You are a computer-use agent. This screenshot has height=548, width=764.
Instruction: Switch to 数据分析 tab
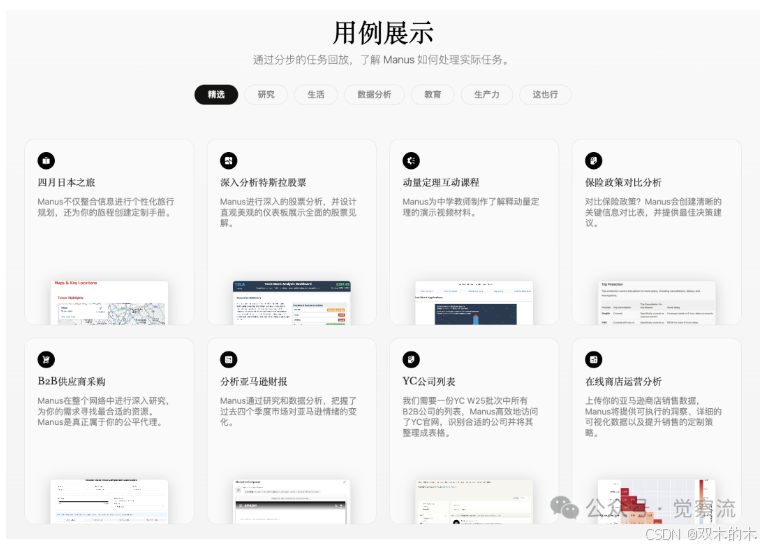point(374,94)
